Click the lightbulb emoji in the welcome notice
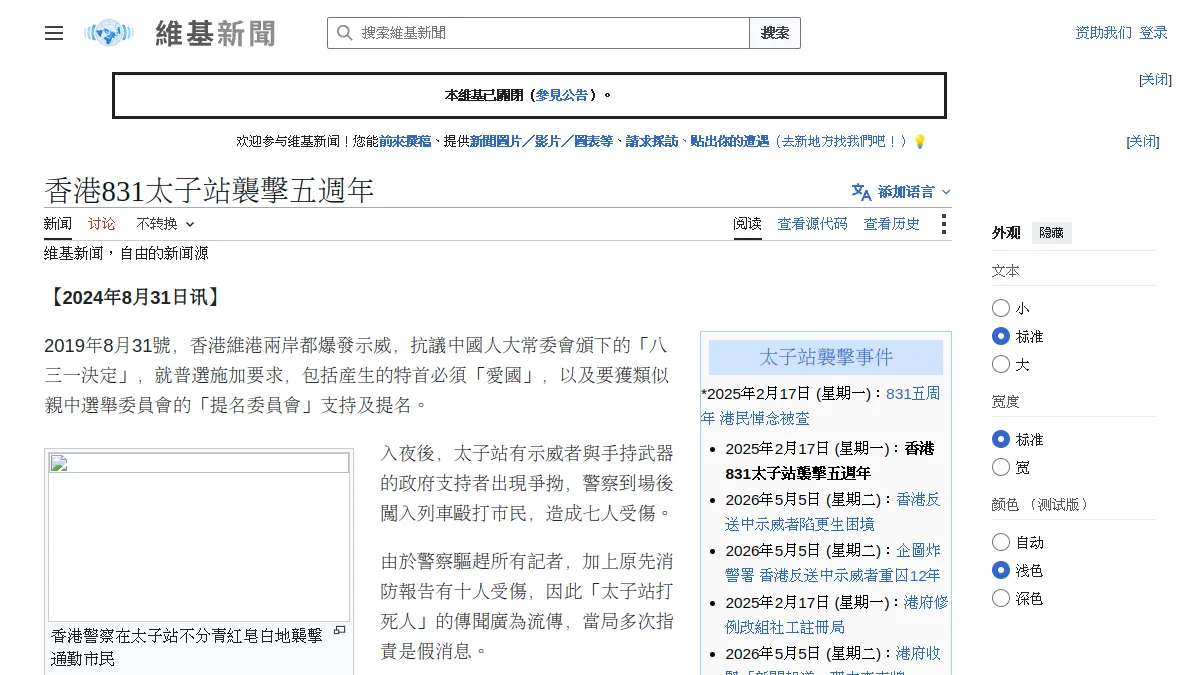The width and height of the screenshot is (1200, 675). pos(920,142)
